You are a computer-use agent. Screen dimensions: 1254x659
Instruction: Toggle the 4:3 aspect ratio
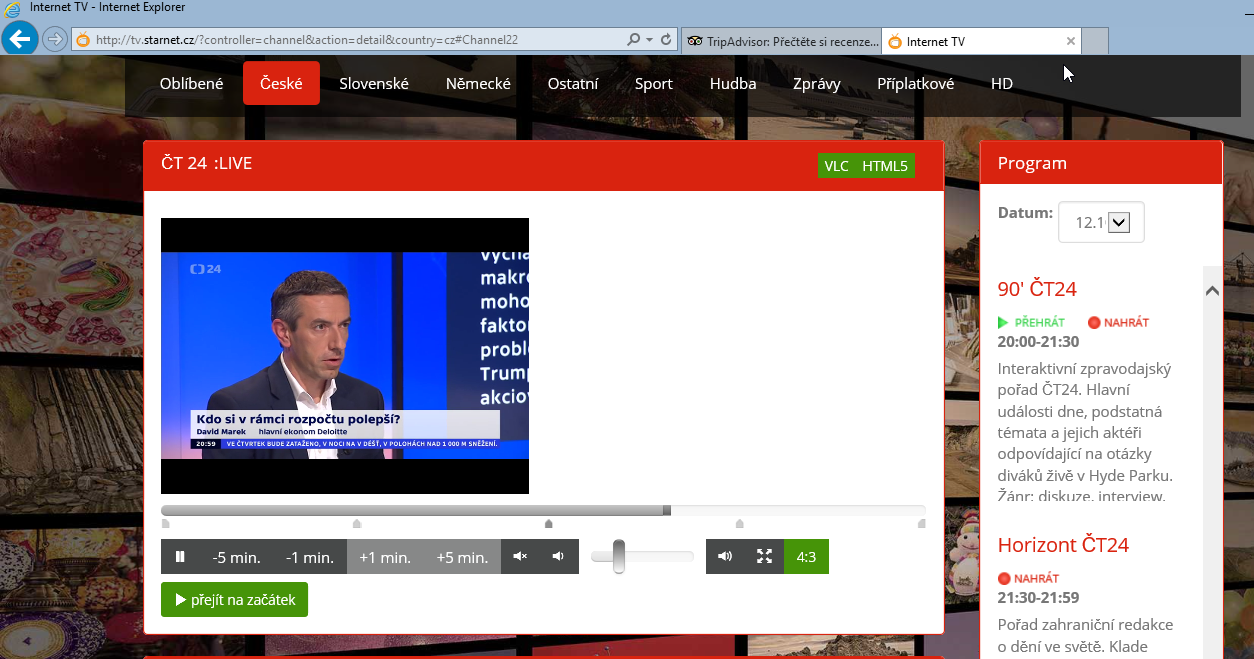806,557
